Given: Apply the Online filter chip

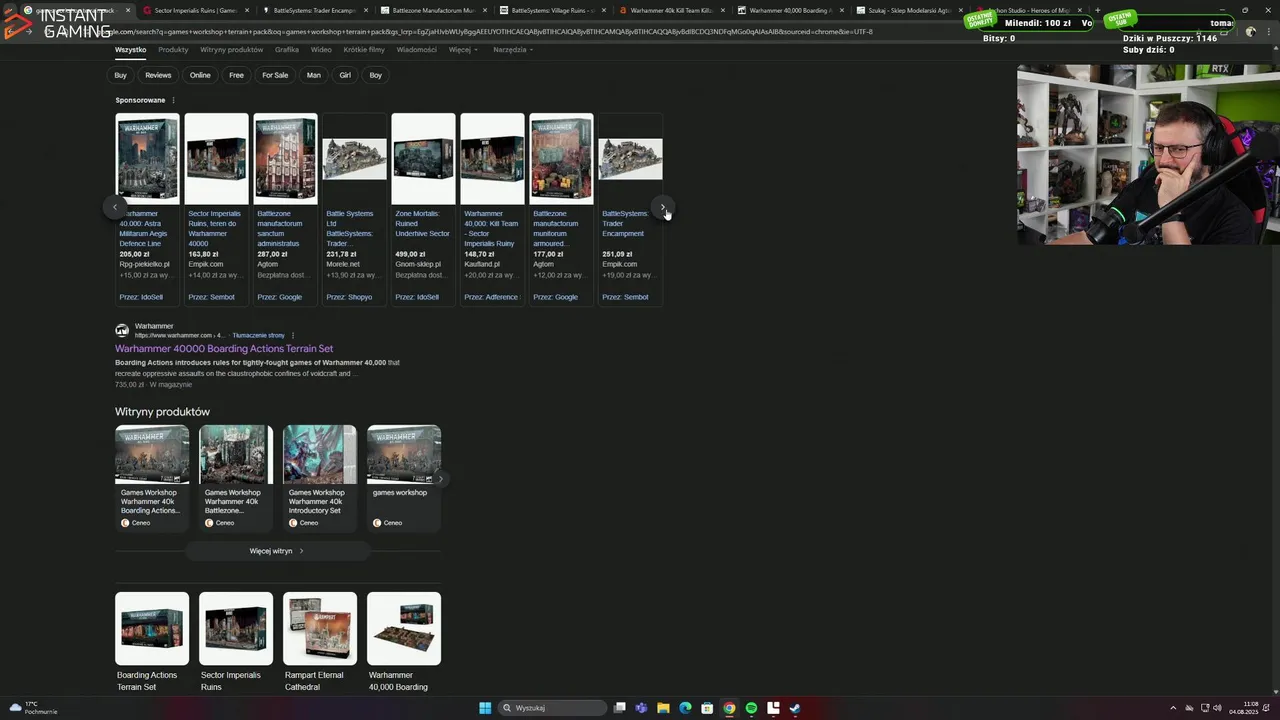Looking at the screenshot, I should point(200,75).
